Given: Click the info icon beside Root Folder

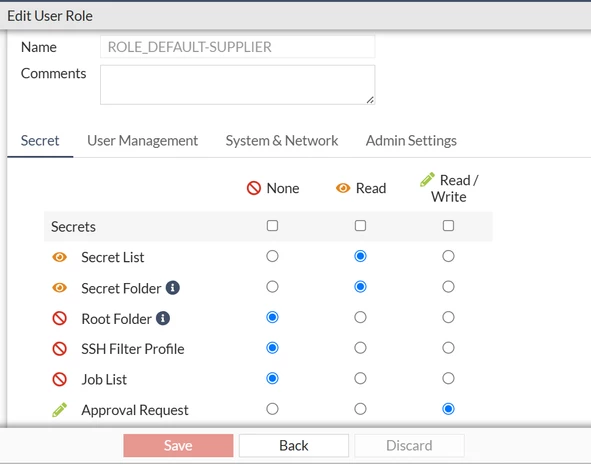Looking at the screenshot, I should 163,319.
